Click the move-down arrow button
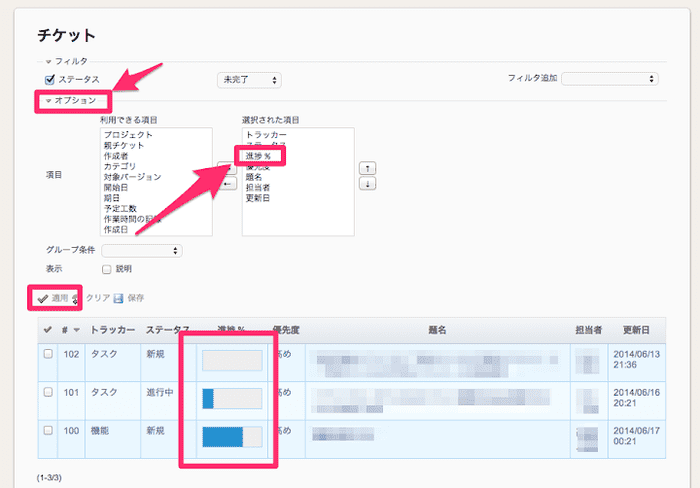Image resolution: width=700 pixels, height=488 pixels. [x=367, y=184]
